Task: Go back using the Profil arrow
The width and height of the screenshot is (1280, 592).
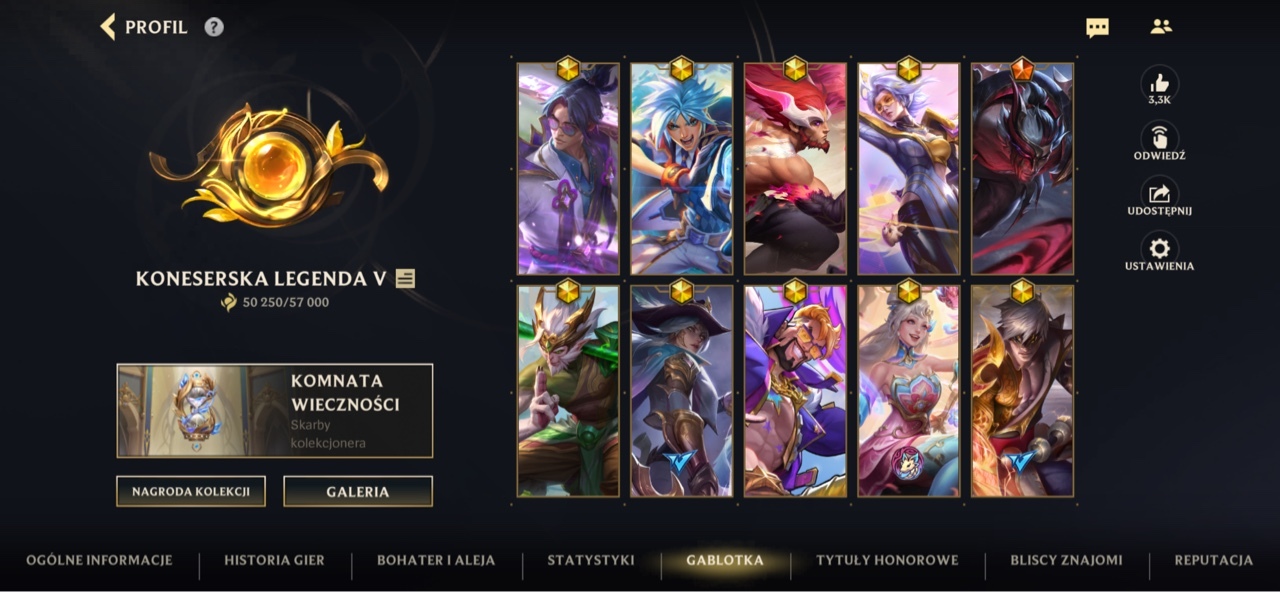Action: tap(108, 27)
